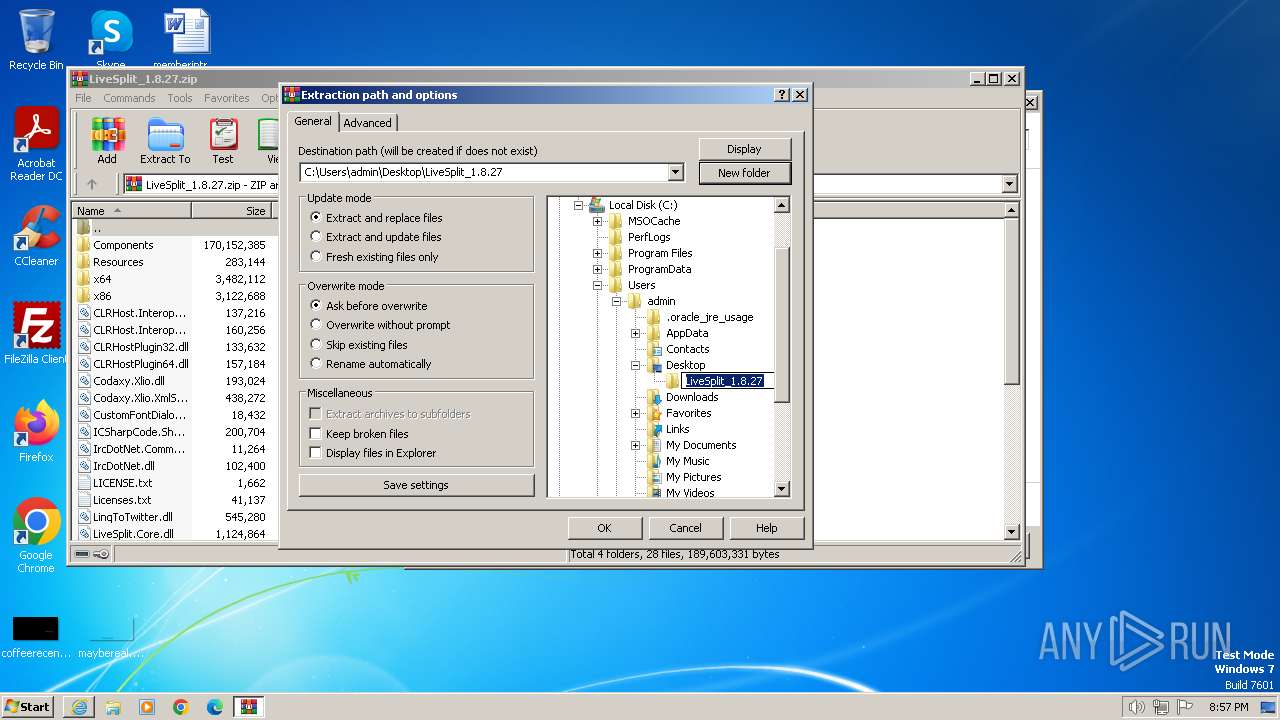1280x720 pixels.
Task: Click the folder tree's vertical scrollbar thumb
Action: [782, 325]
